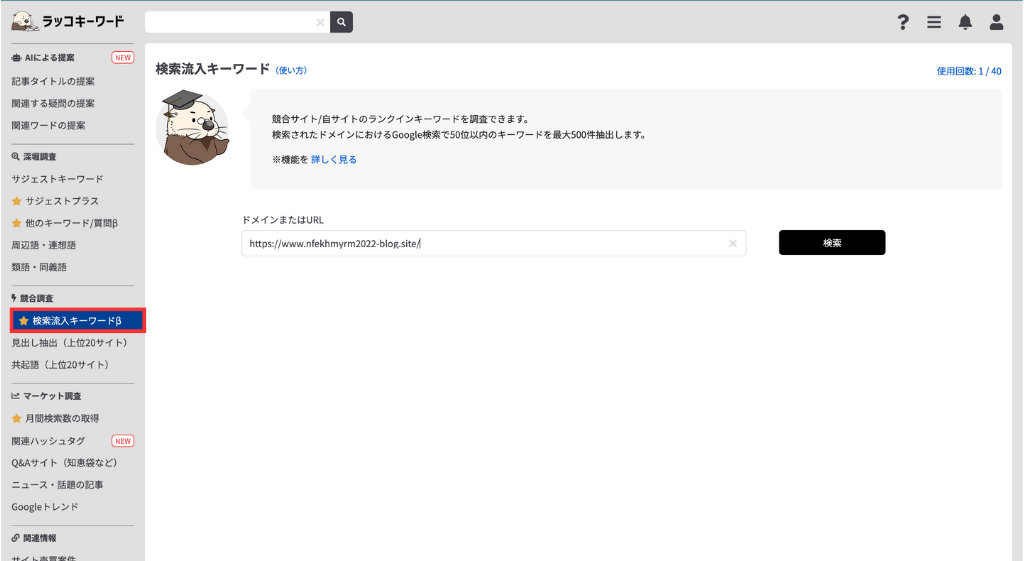This screenshot has width=1024, height=561.
Task: Click the マーケット調査 section header
Action: [x=46, y=396]
